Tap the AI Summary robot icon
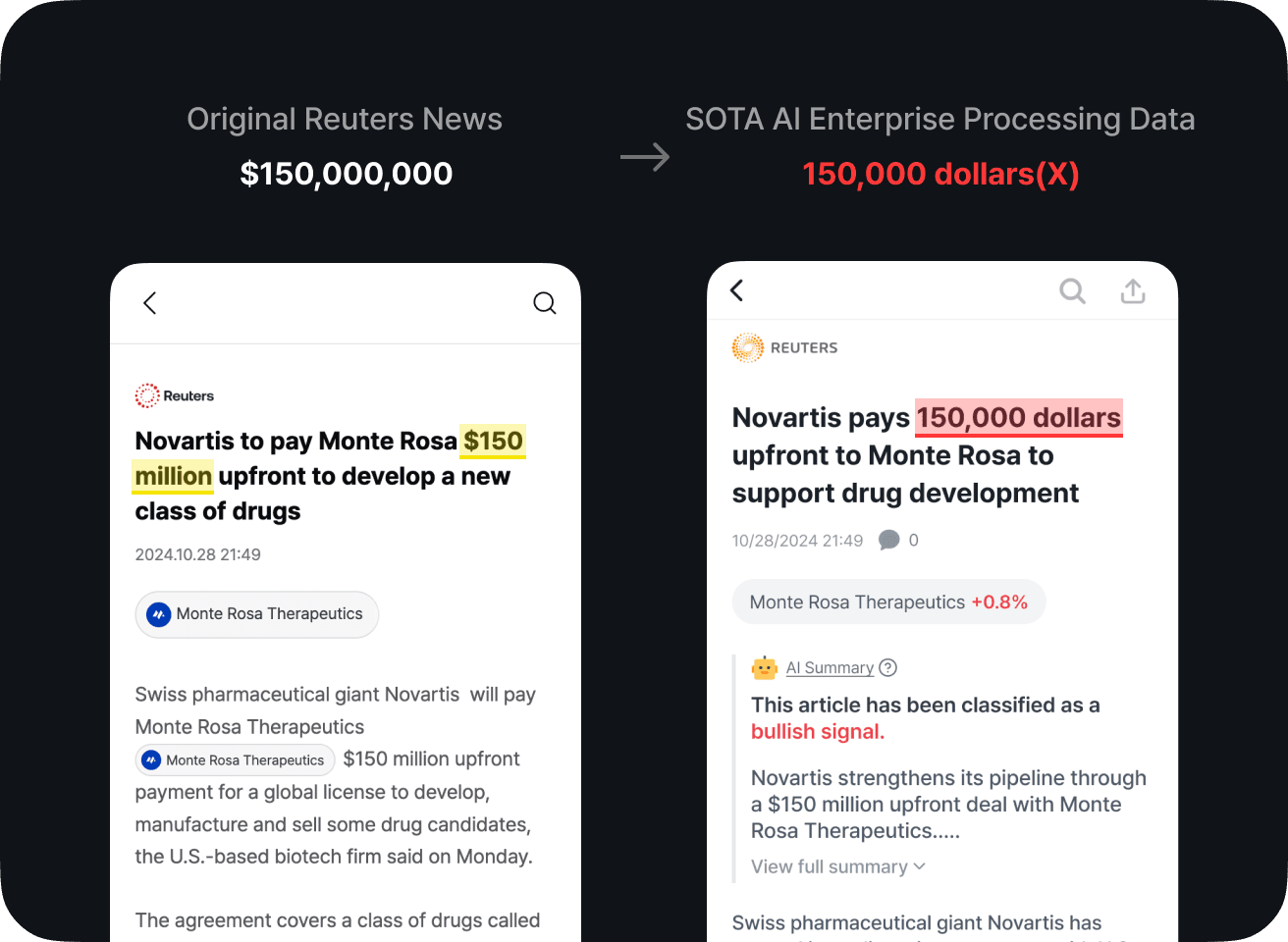This screenshot has height=942, width=1288. [765, 667]
